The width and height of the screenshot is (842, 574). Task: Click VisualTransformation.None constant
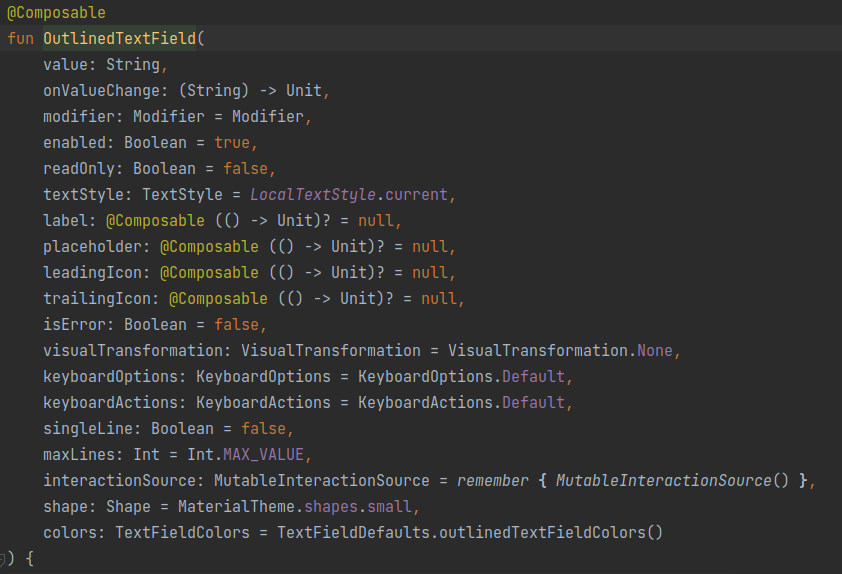click(560, 351)
